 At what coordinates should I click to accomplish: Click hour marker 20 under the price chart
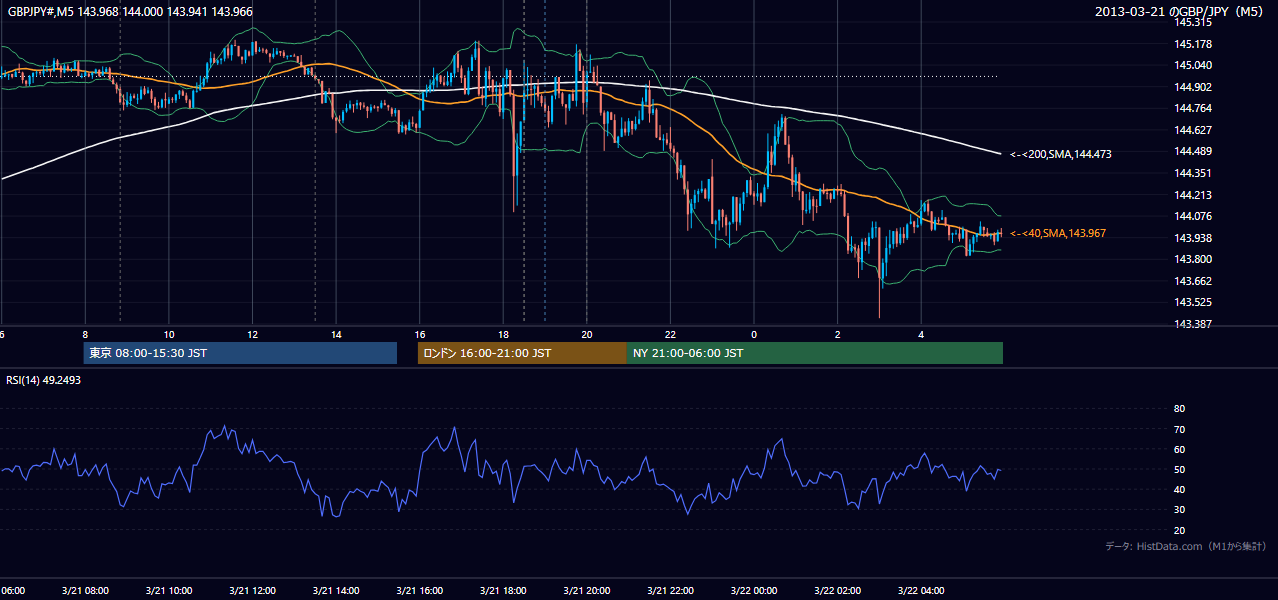pos(586,334)
